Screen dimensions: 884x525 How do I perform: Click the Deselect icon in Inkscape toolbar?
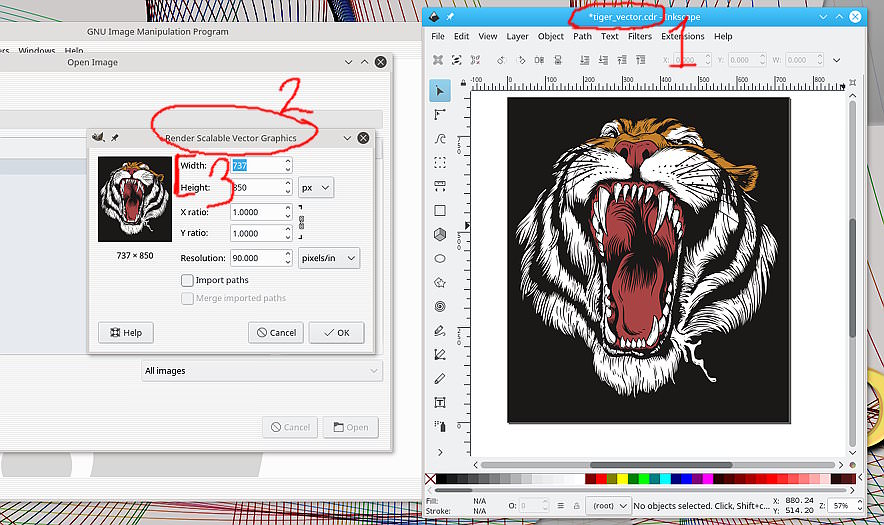475,60
